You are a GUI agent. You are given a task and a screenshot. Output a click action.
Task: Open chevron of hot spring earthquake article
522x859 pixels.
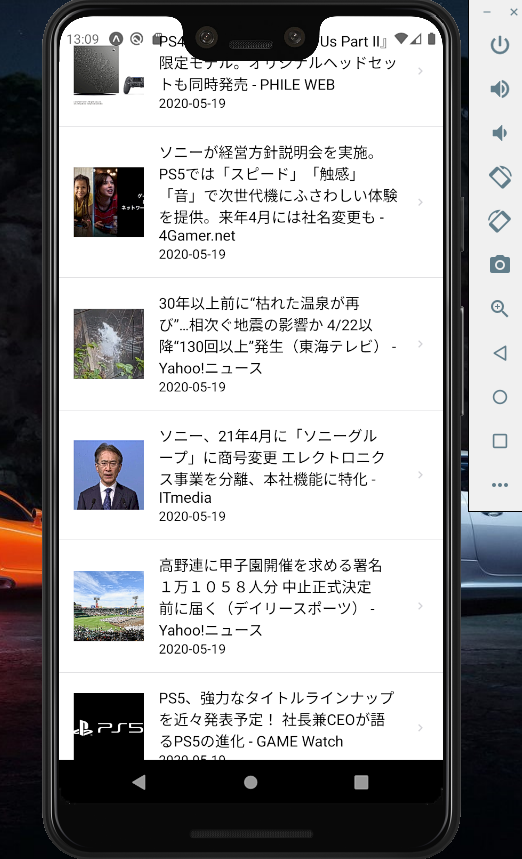(x=420, y=344)
